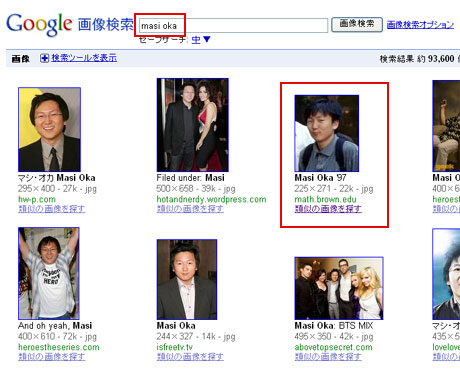Image resolution: width=460 pixels, height=369 pixels.
Task: Find similar images for hotandnerdy result
Action: [x=190, y=209]
